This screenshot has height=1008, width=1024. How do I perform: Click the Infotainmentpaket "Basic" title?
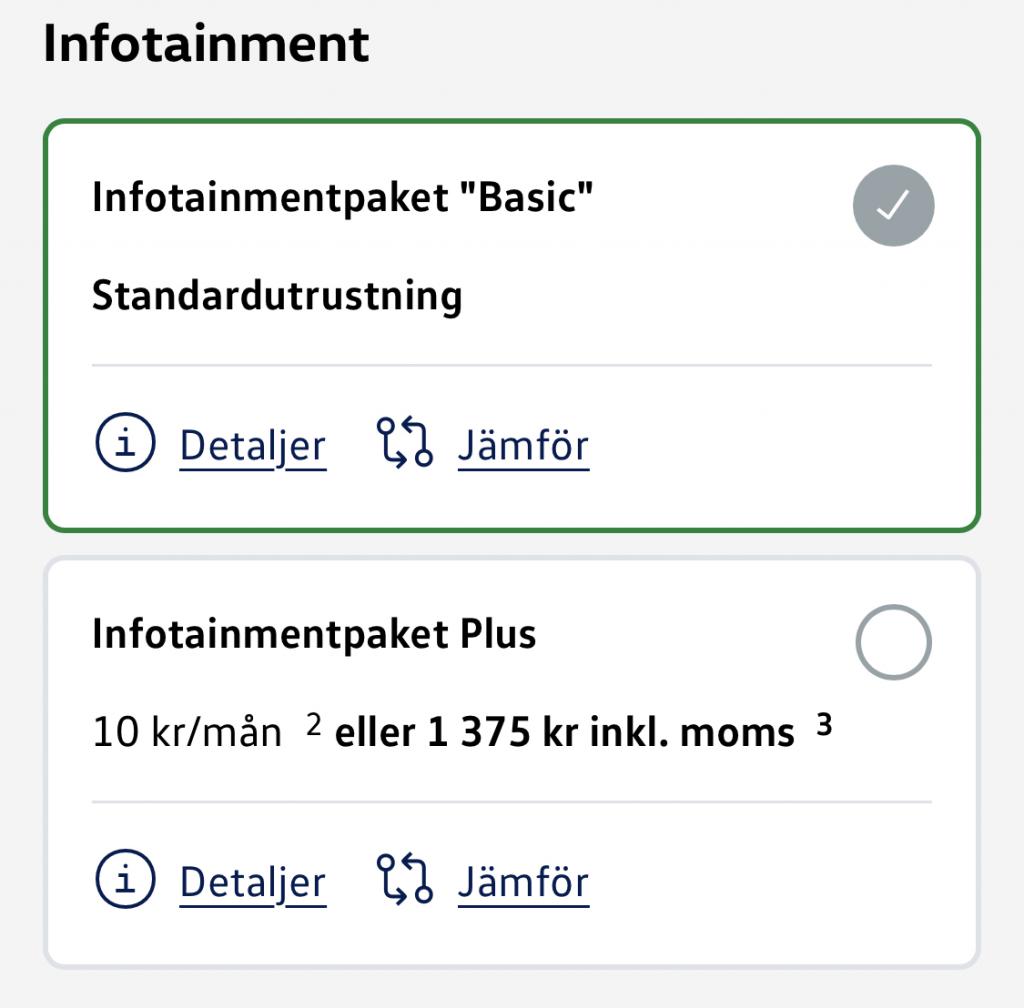pyautogui.click(x=343, y=198)
